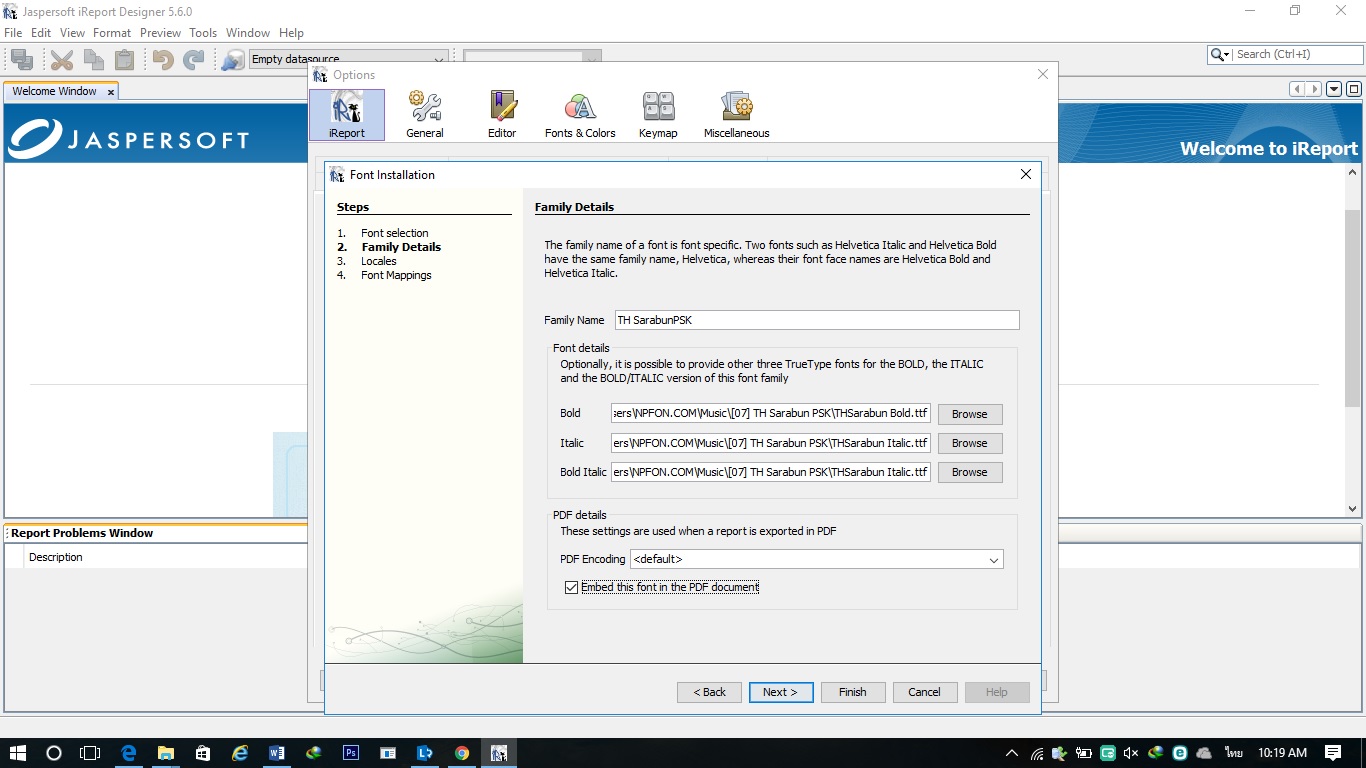Browse for the Bold font file
1366x768 pixels.
coord(970,414)
